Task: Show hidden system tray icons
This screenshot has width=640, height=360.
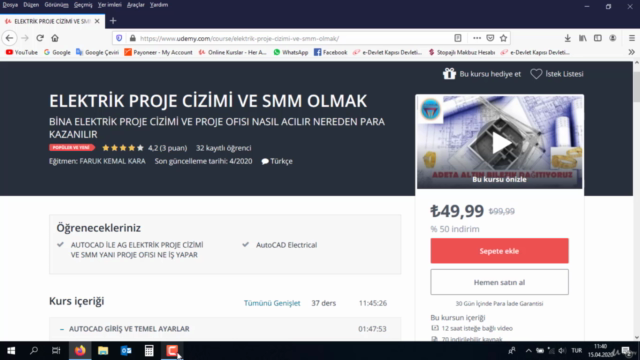Action: point(529,351)
